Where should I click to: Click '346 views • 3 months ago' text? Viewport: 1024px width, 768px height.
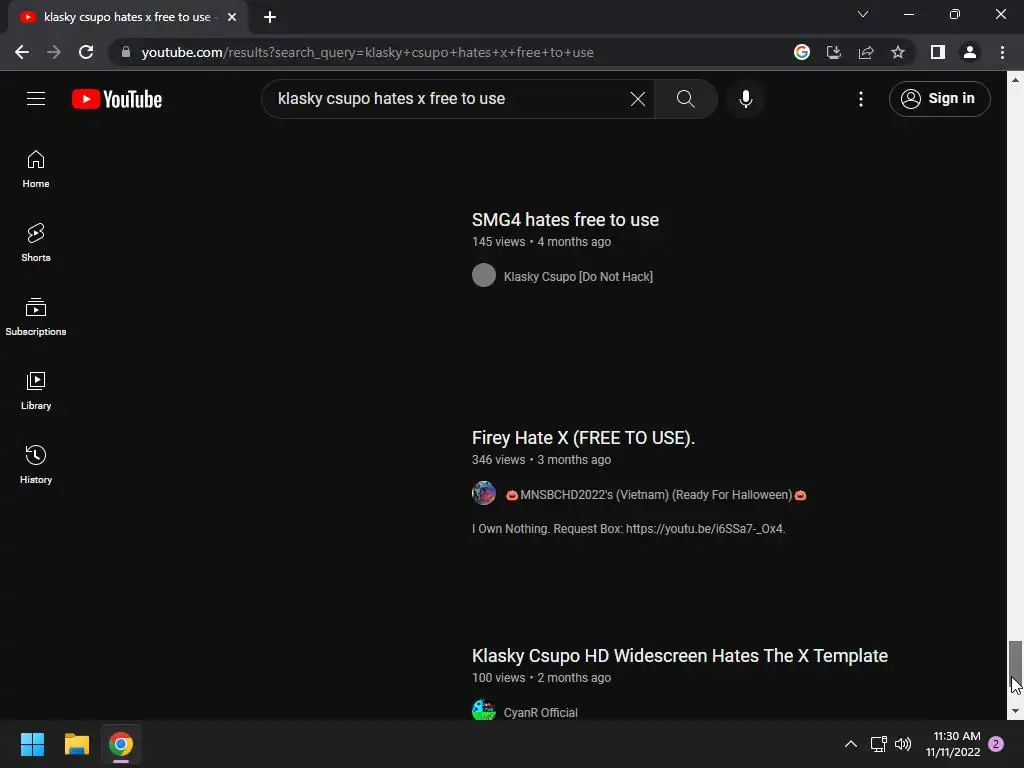[541, 460]
